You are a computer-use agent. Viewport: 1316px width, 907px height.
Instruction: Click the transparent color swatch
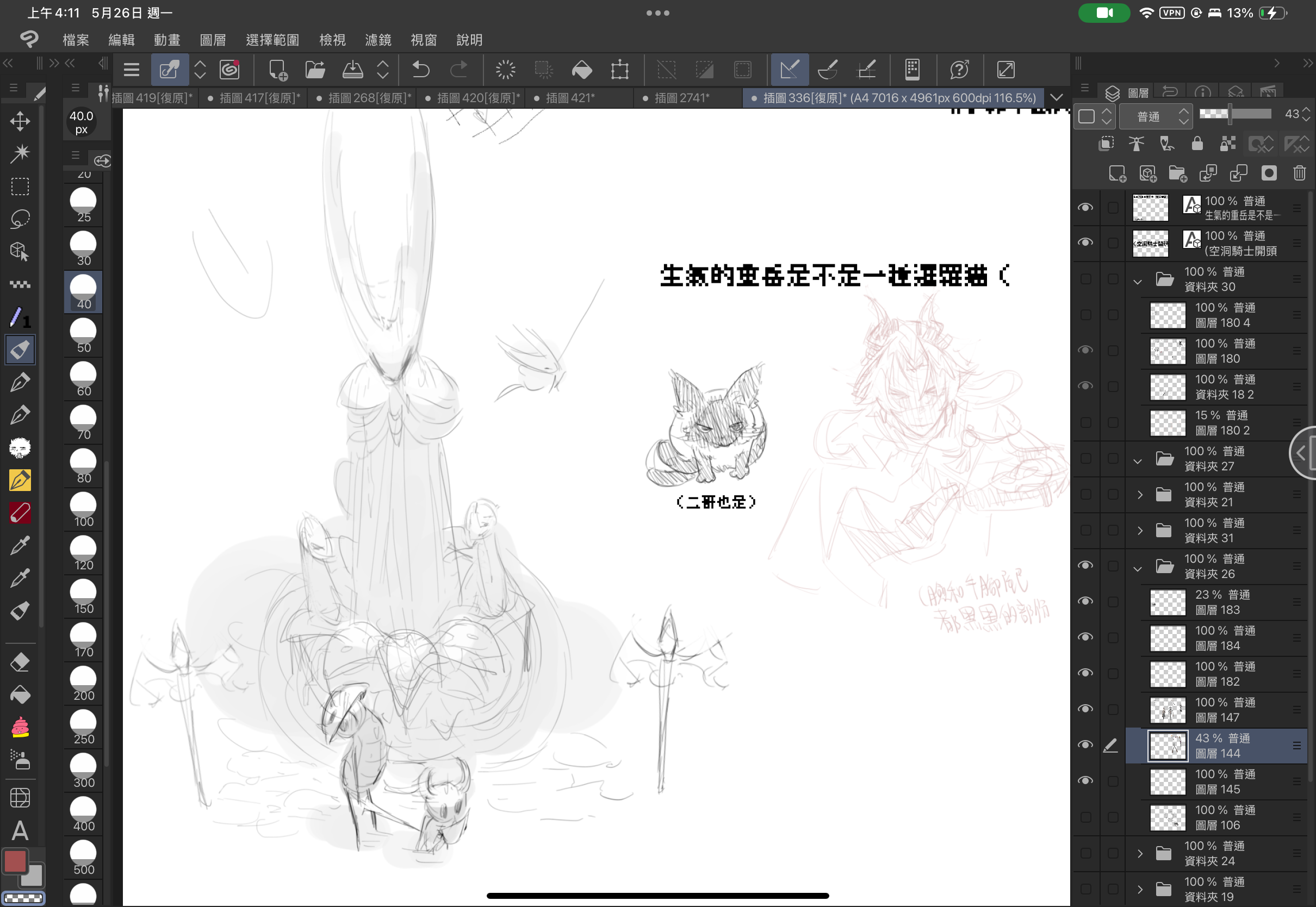tap(23, 898)
